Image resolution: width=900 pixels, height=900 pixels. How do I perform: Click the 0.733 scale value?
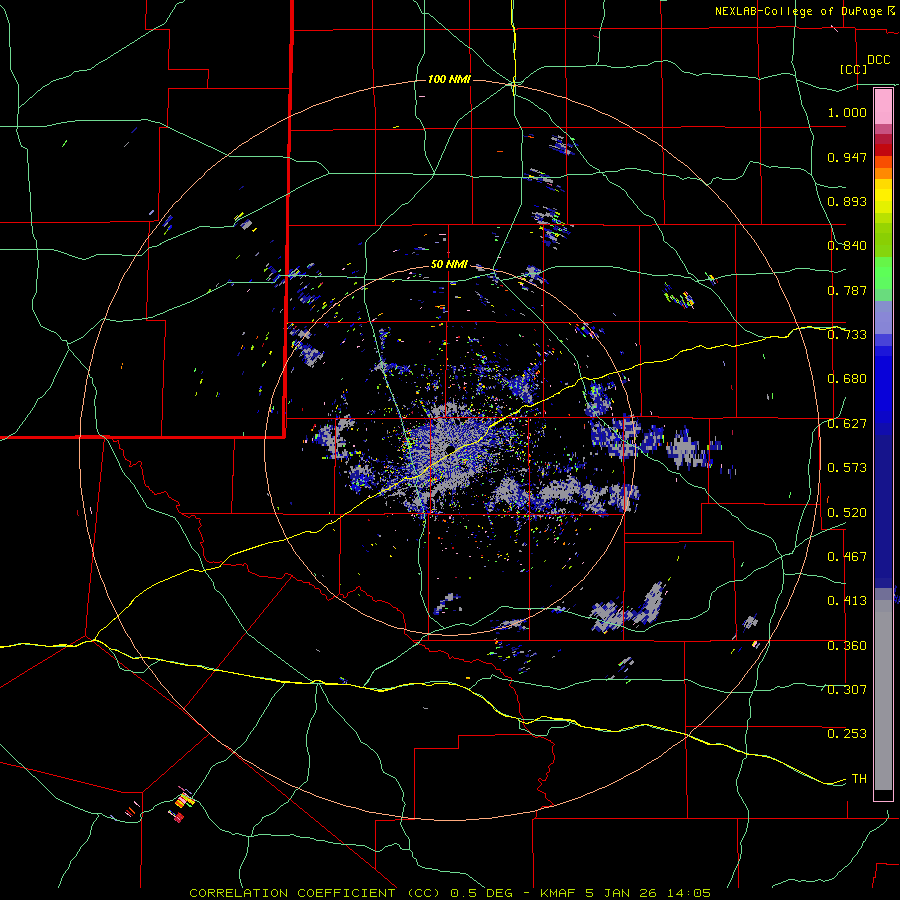(x=847, y=335)
